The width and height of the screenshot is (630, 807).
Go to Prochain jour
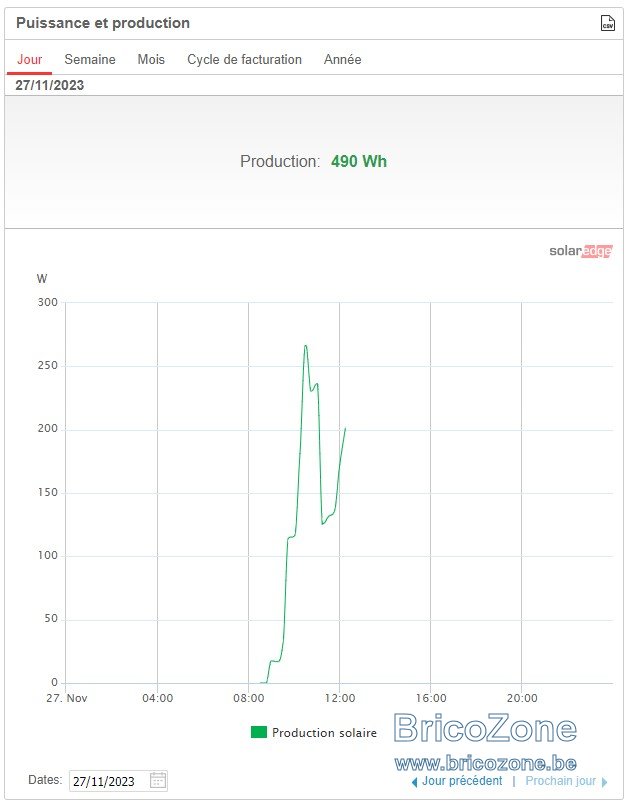point(560,781)
